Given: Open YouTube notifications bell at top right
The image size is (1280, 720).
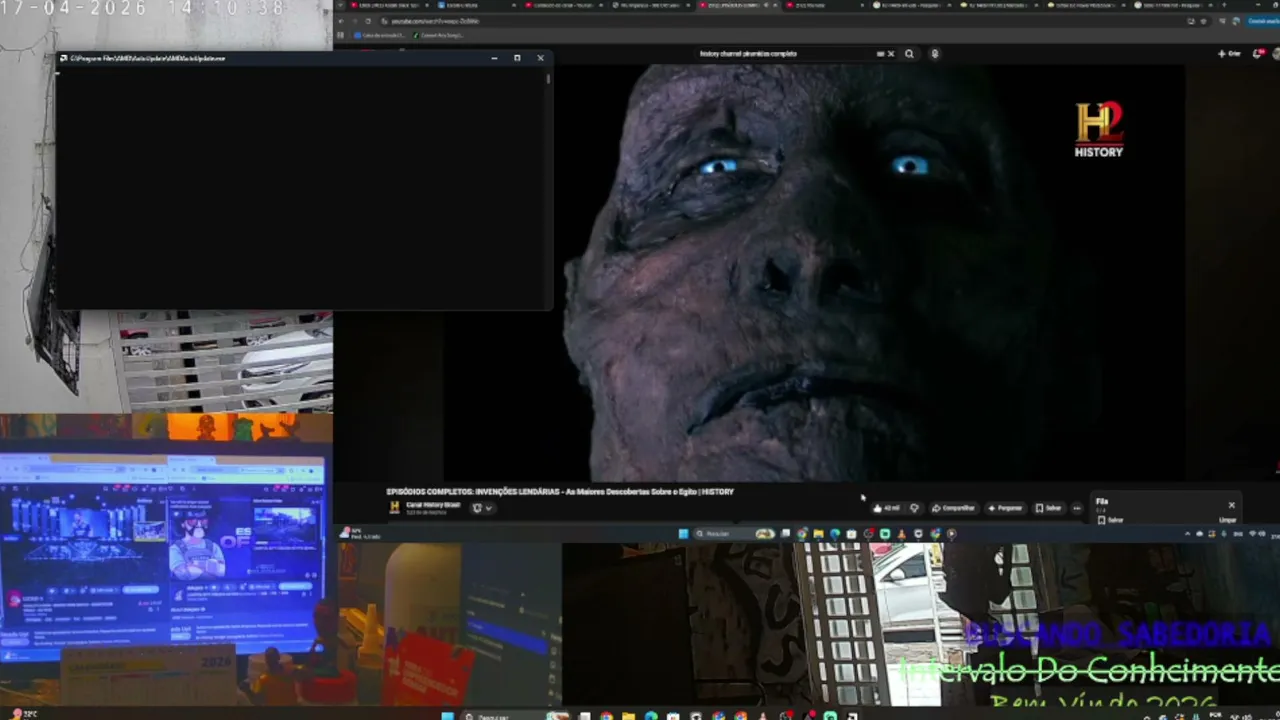Looking at the screenshot, I should [1257, 54].
